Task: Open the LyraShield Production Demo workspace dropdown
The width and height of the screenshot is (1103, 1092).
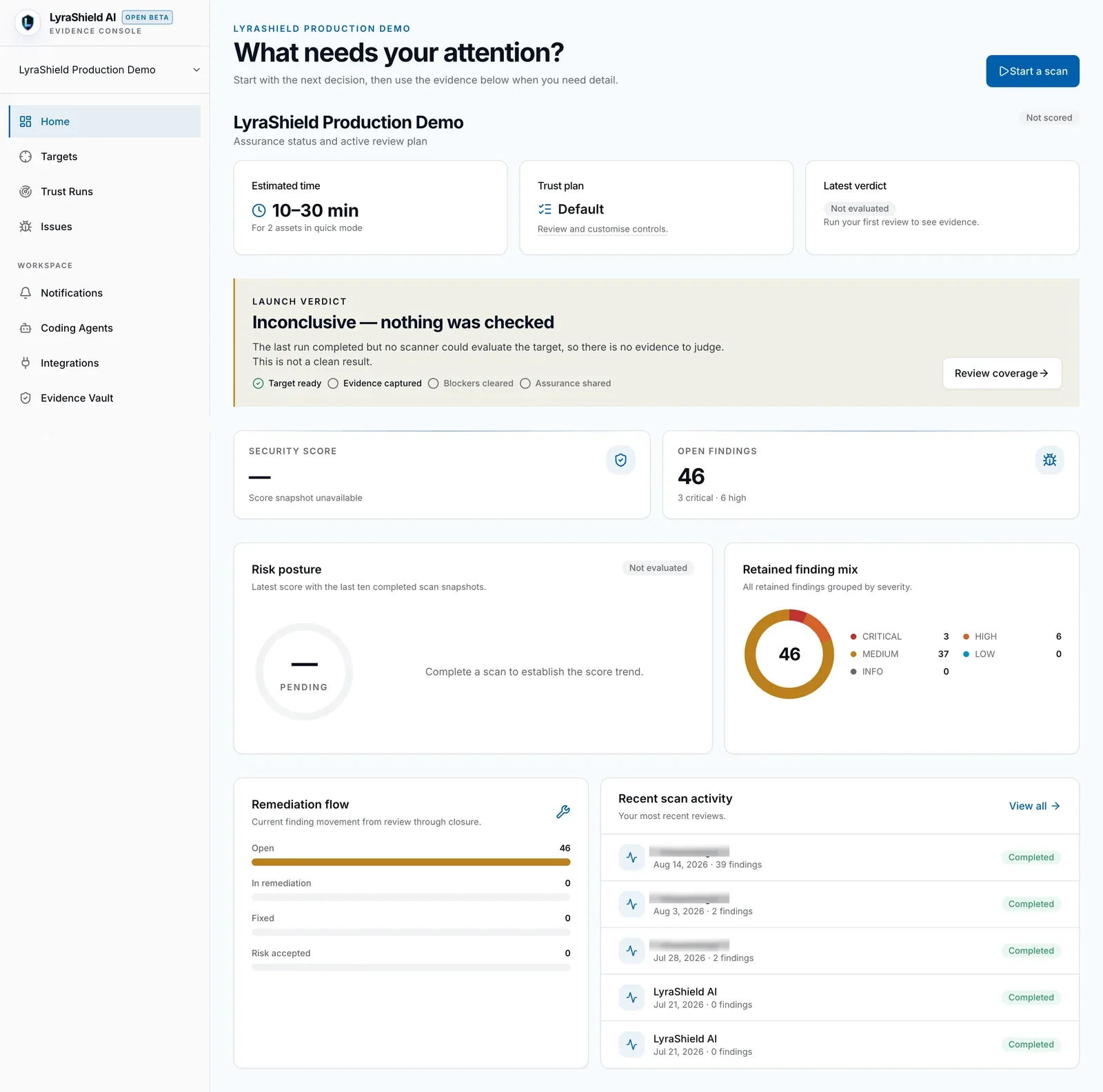Action: 109,70
